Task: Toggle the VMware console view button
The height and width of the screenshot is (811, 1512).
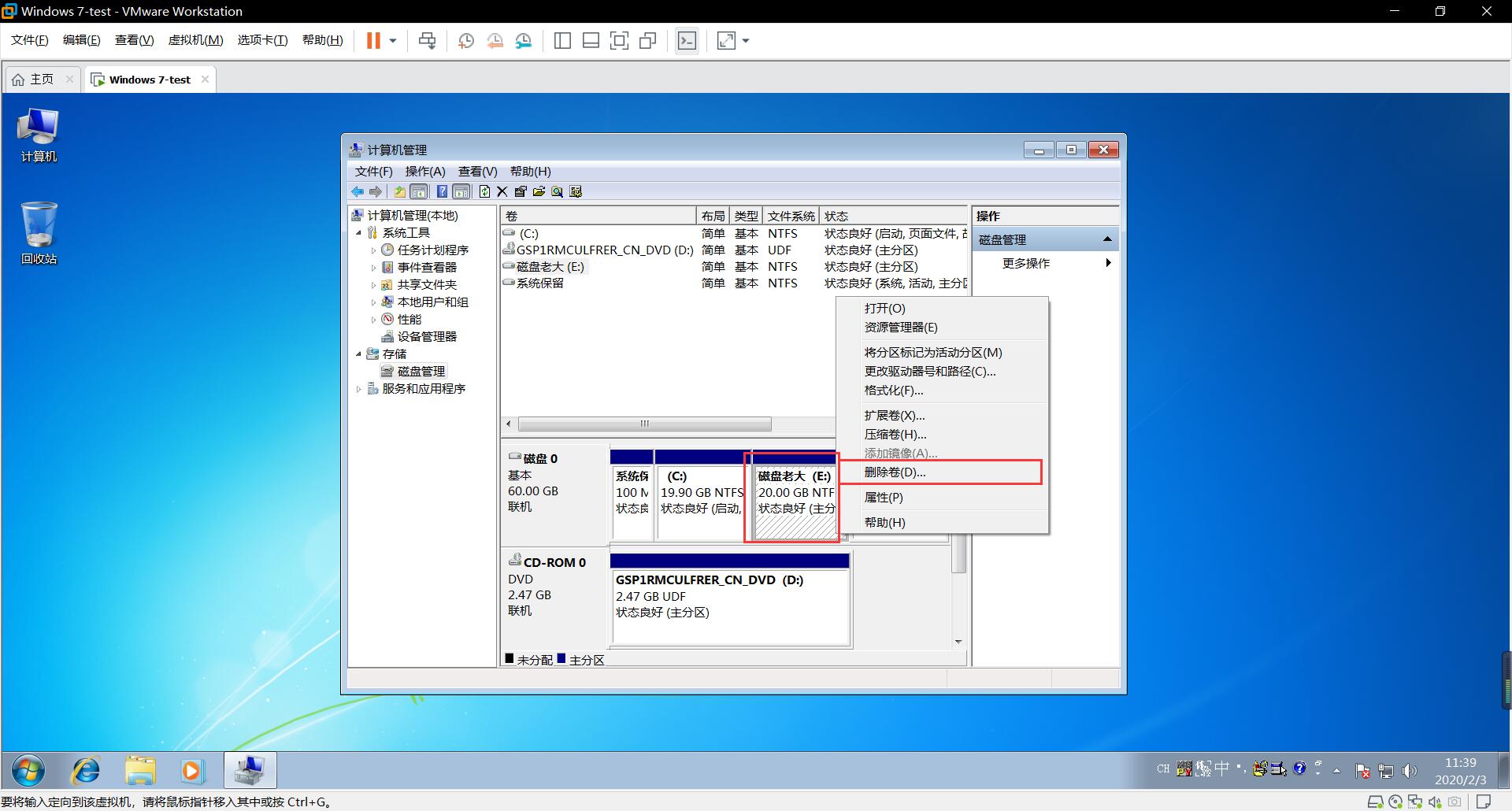Action: (687, 40)
